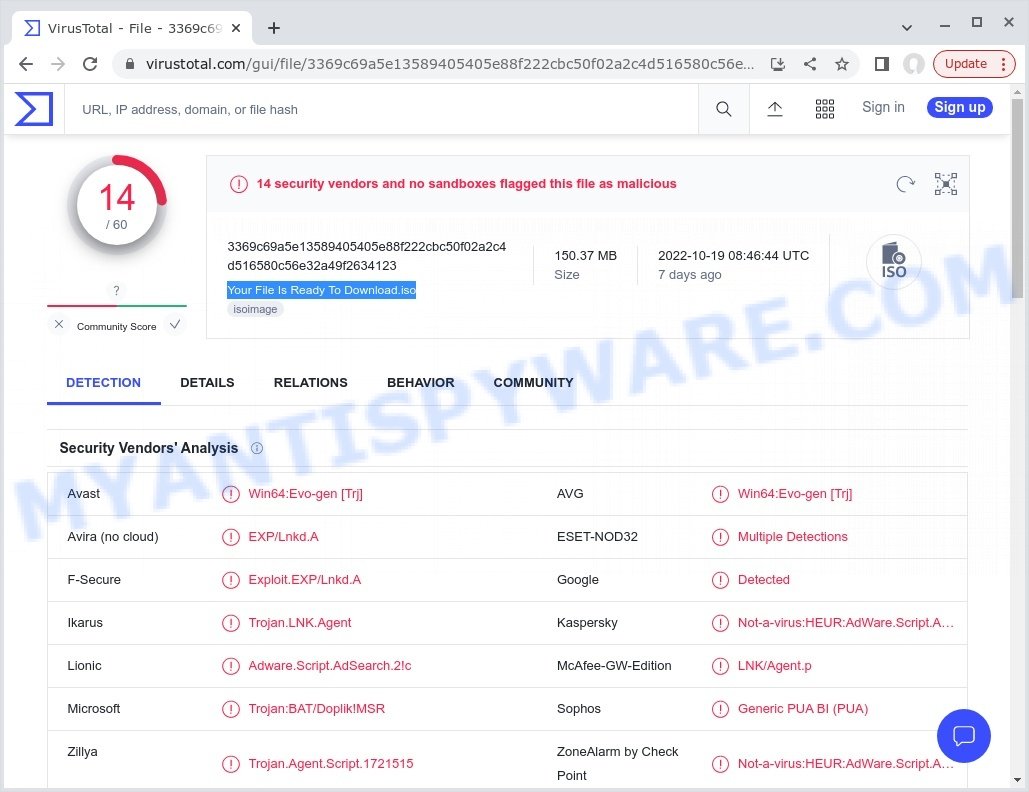Click Trojan.LNK.Agent detection for Ikarus
This screenshot has height=792, width=1029.
[299, 623]
